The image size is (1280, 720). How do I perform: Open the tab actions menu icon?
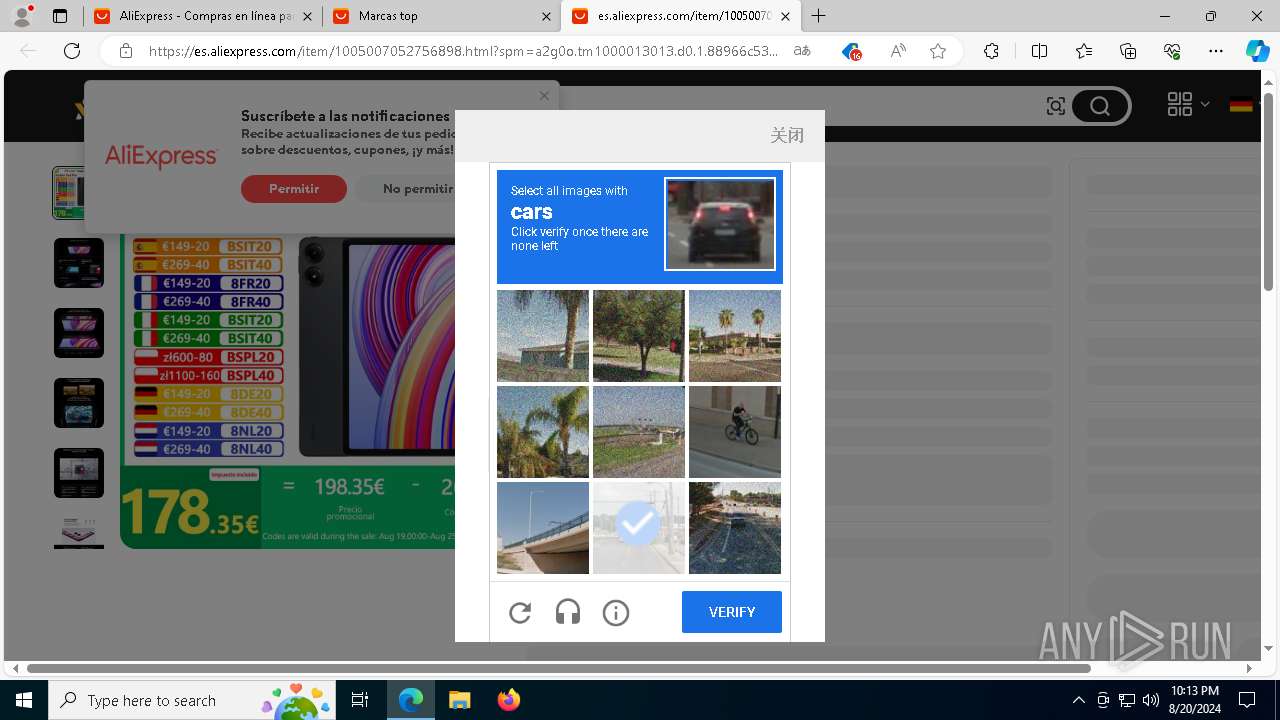(60, 16)
